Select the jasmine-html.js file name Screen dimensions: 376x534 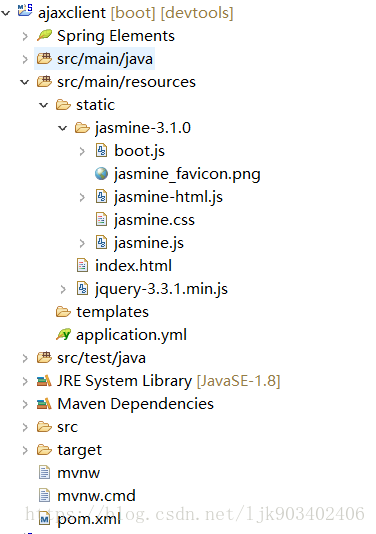tap(168, 197)
